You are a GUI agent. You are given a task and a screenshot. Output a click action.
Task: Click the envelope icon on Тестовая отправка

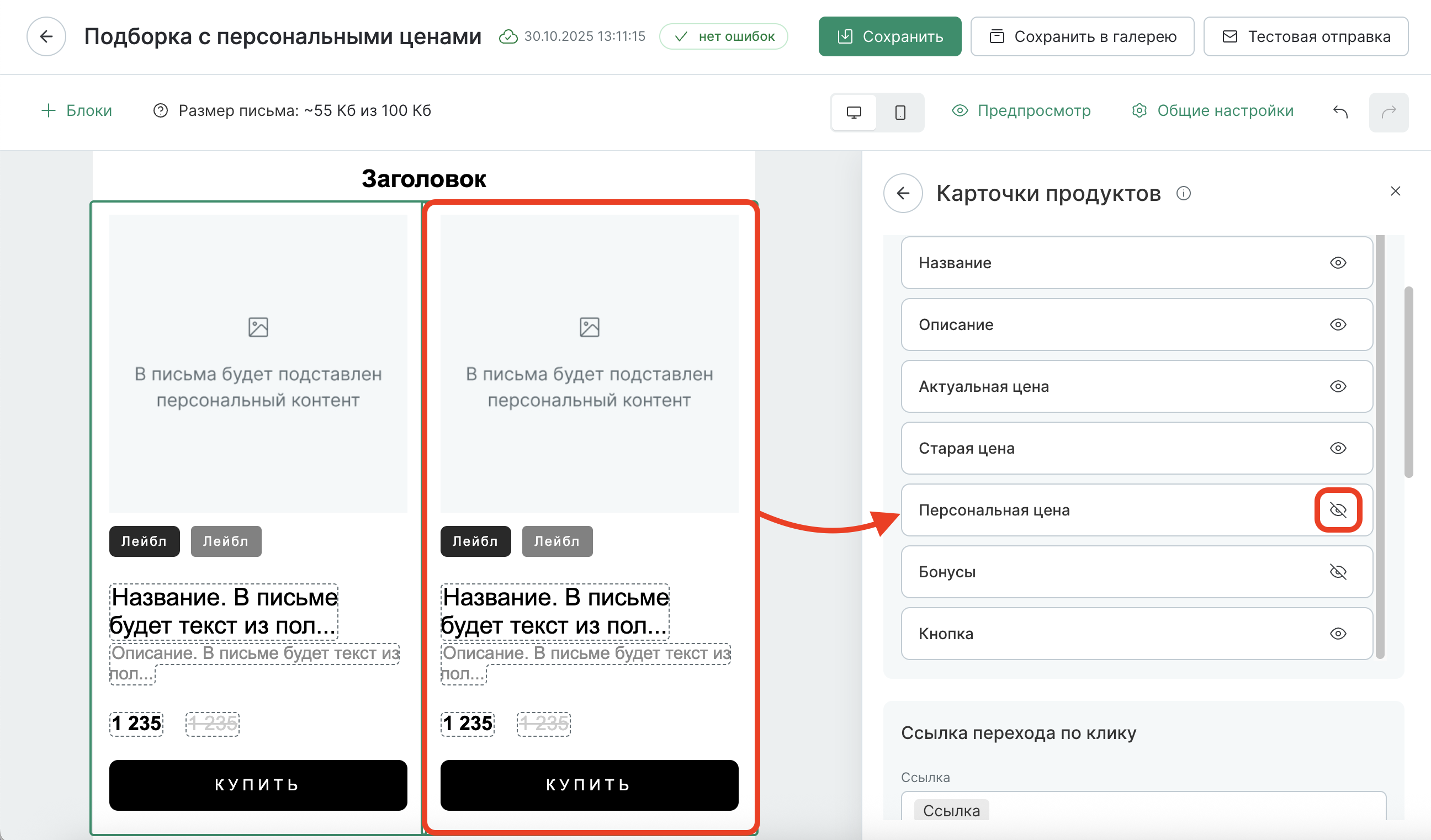pos(1229,36)
